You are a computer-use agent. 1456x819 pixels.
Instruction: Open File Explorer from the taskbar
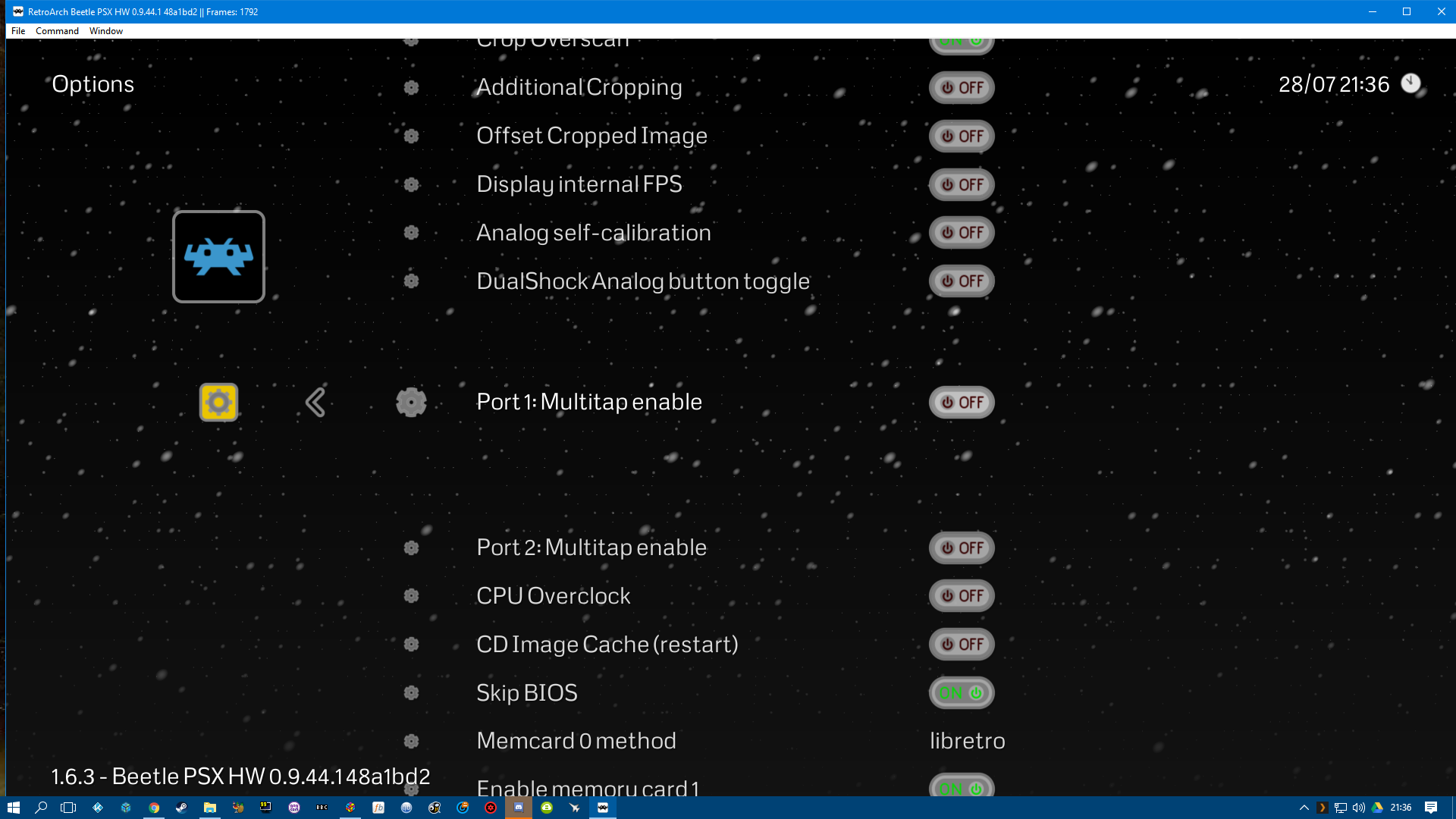(x=210, y=808)
